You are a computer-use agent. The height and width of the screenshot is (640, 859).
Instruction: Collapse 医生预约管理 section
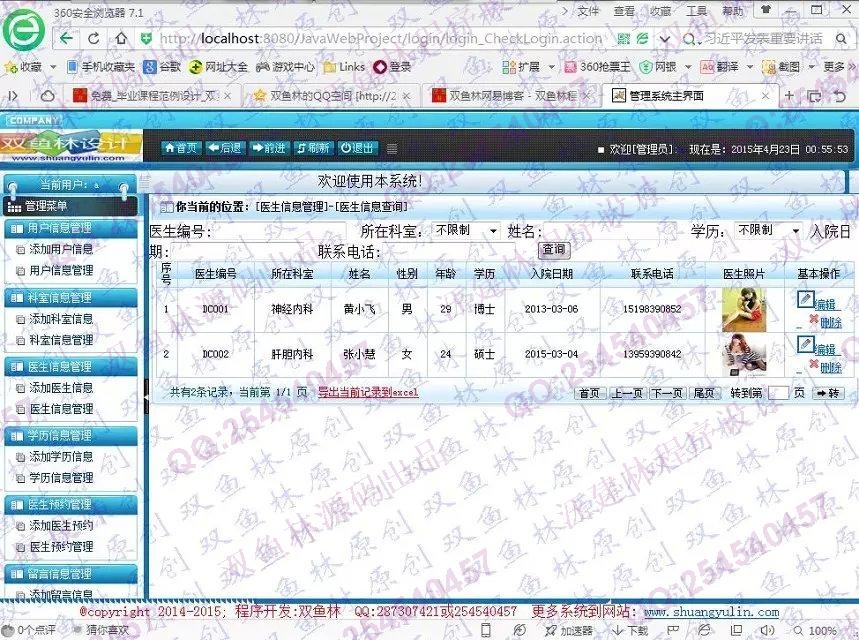click(x=71, y=505)
